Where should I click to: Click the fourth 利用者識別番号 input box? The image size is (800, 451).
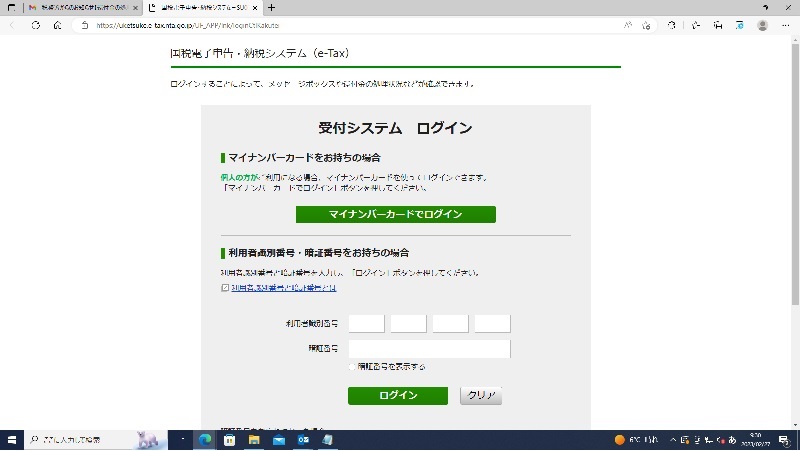click(492, 323)
